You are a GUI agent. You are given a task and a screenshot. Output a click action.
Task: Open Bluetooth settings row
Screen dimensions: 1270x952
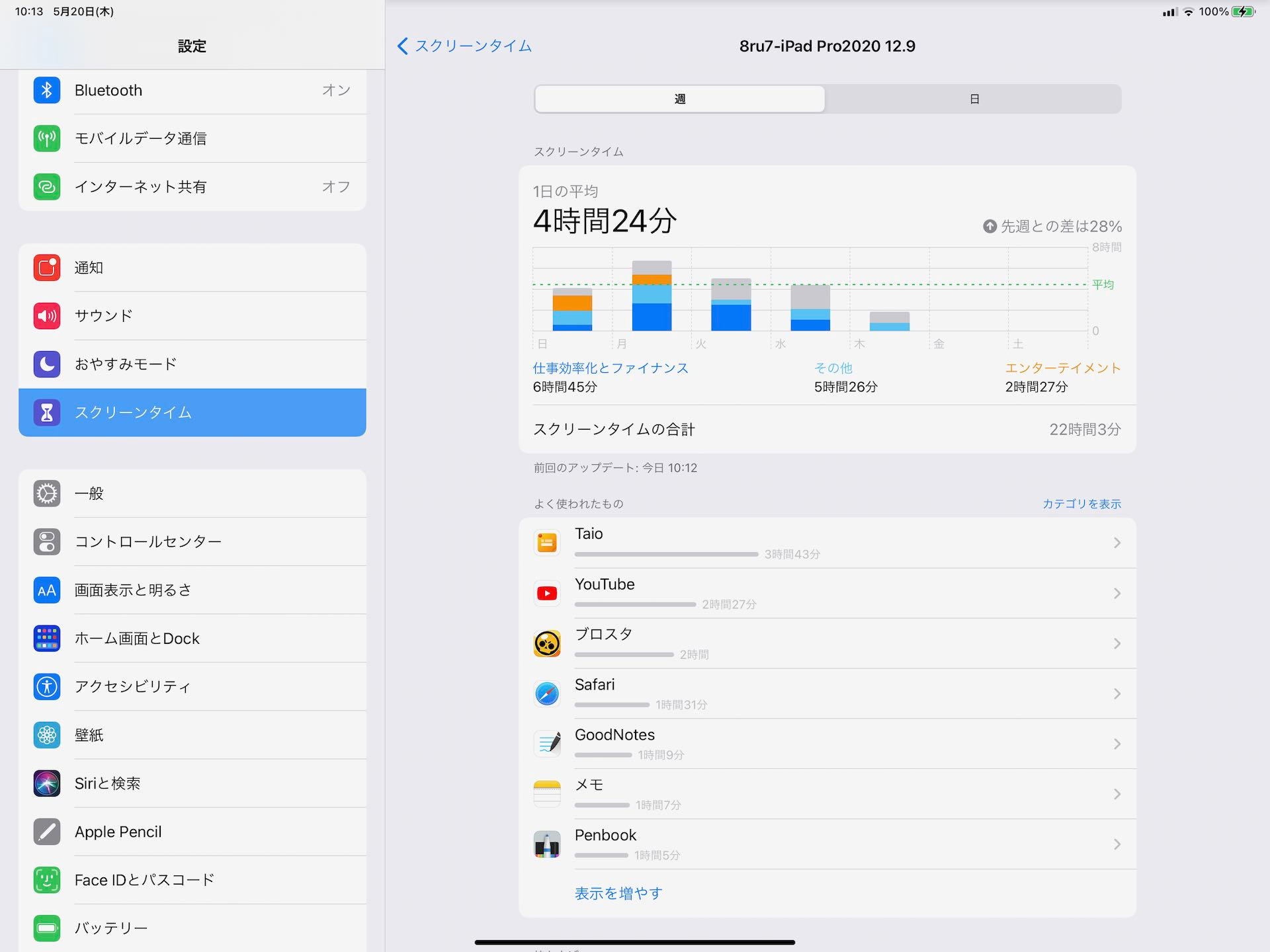point(192,90)
